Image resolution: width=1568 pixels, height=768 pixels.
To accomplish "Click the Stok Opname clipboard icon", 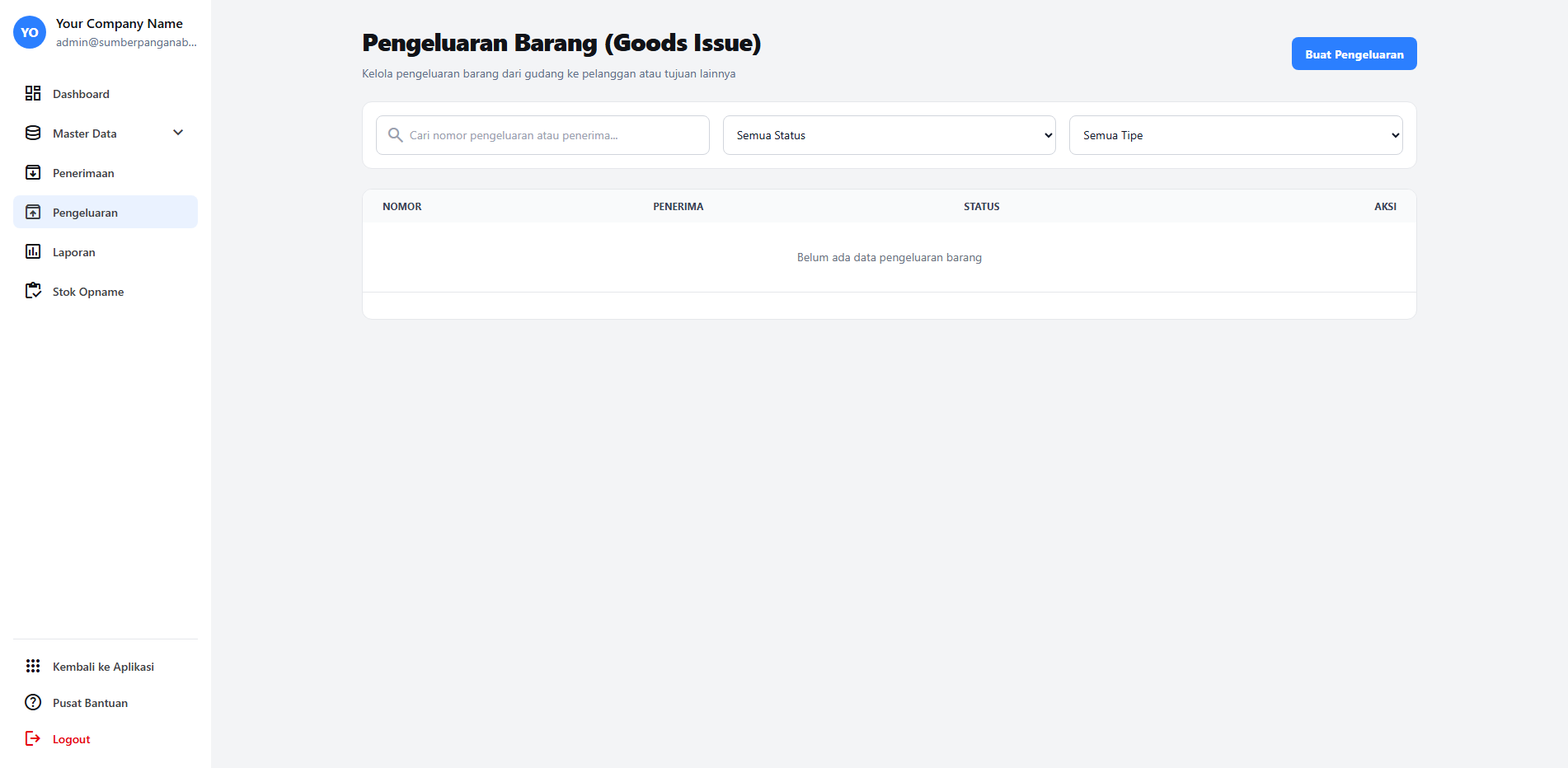I will [33, 291].
